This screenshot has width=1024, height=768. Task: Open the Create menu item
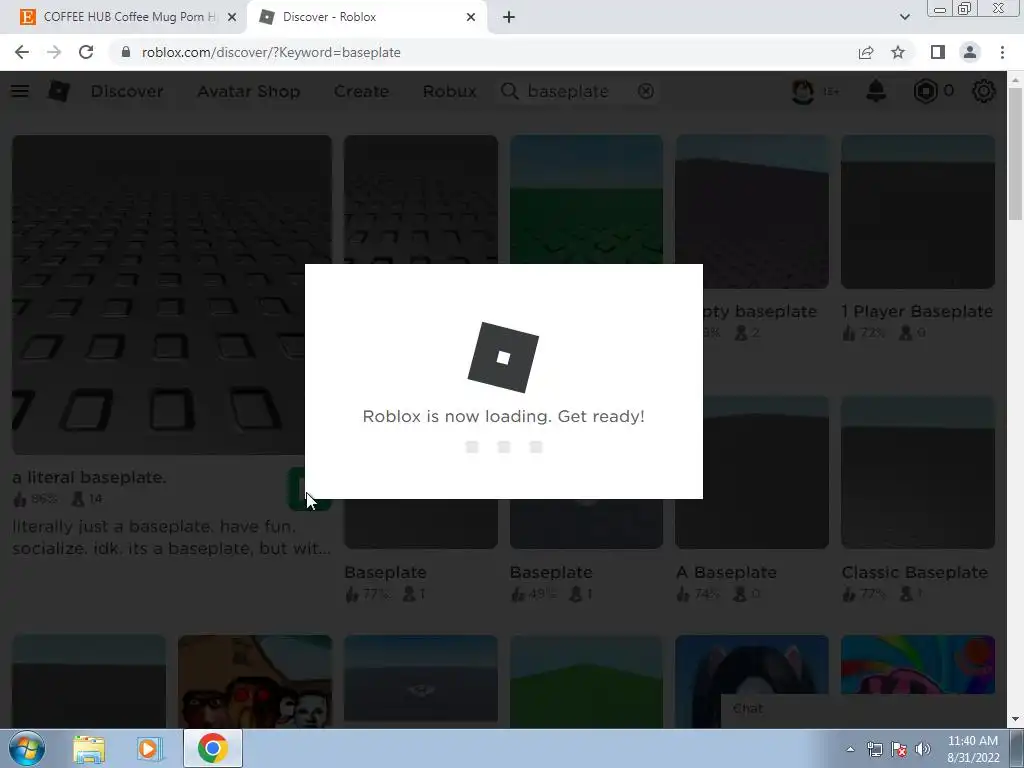(361, 91)
